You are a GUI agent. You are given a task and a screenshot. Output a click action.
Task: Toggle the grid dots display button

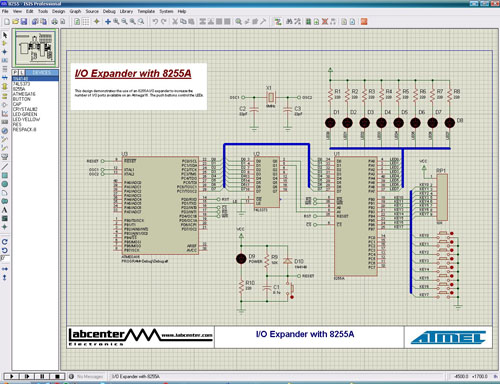[86, 22]
